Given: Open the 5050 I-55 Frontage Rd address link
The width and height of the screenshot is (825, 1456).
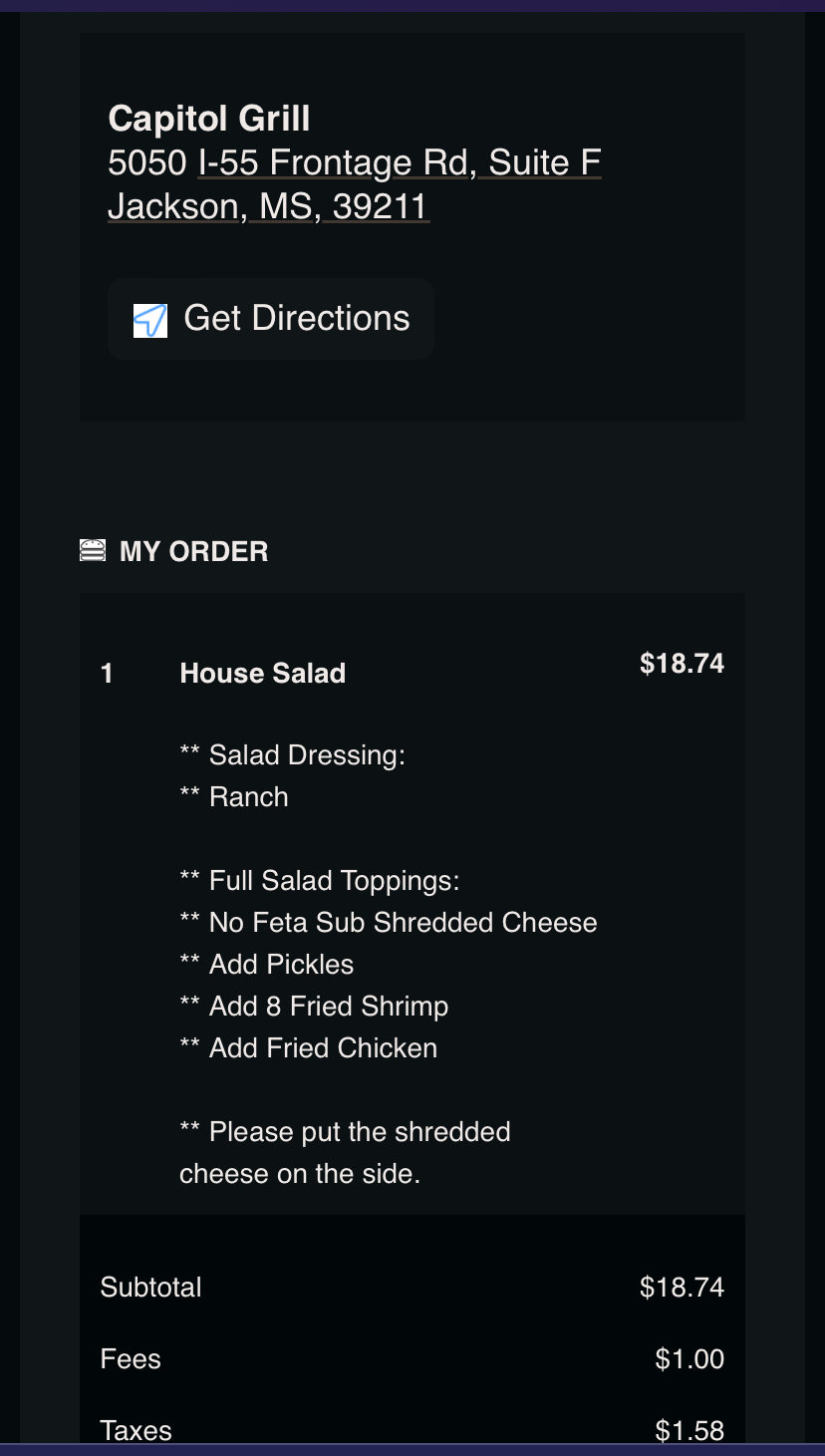Looking at the screenshot, I should (354, 162).
